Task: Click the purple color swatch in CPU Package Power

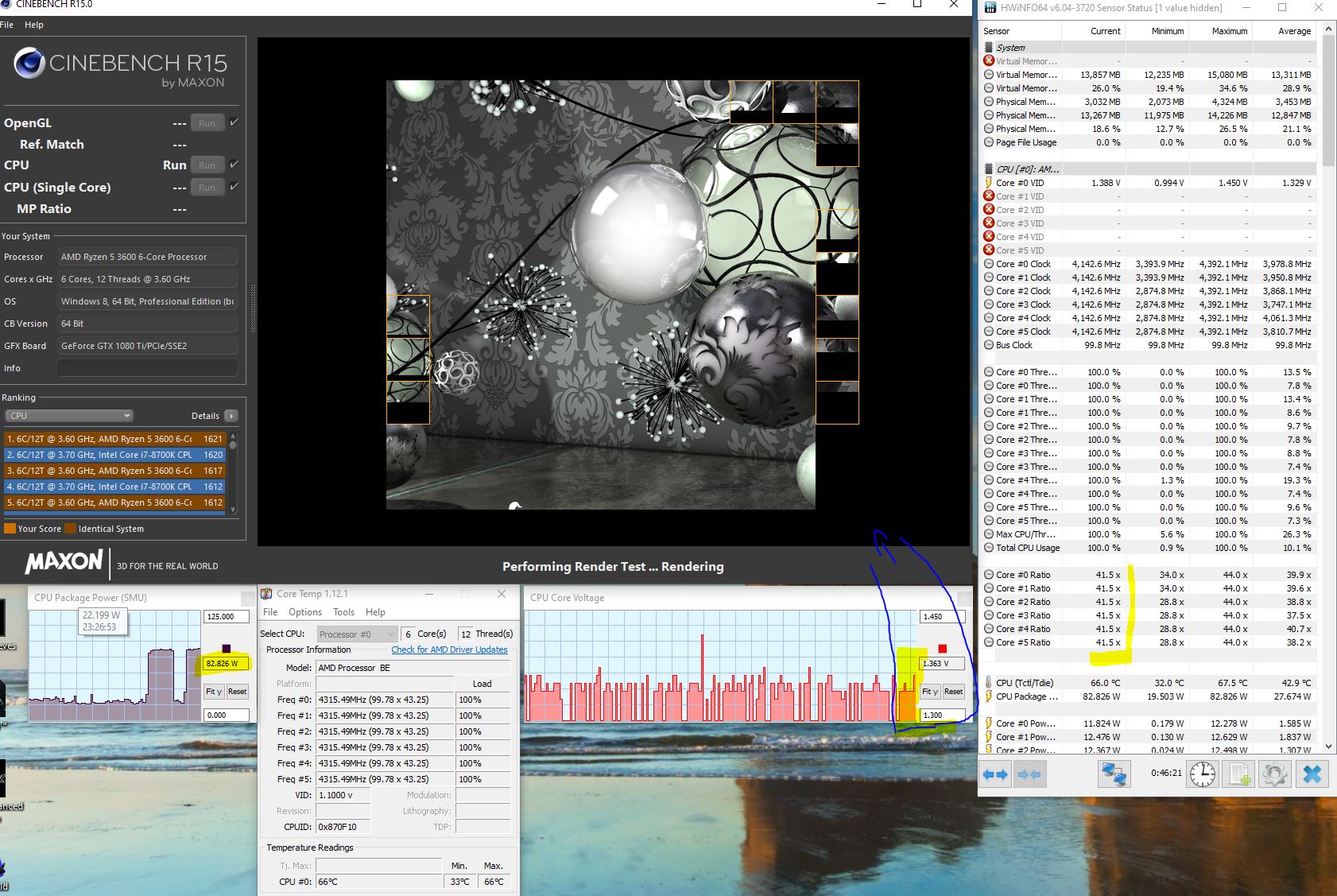Action: click(x=227, y=649)
